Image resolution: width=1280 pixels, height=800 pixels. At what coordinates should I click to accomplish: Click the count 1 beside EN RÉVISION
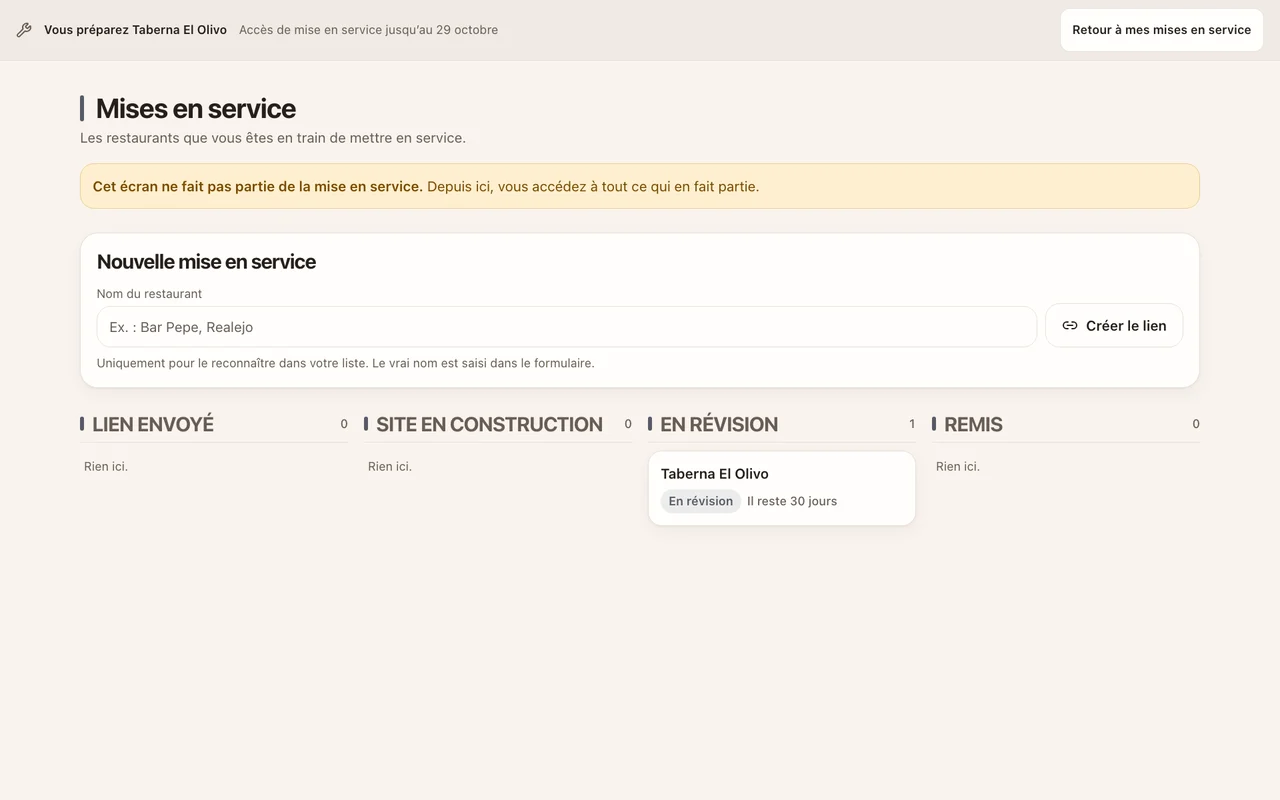[x=912, y=424]
